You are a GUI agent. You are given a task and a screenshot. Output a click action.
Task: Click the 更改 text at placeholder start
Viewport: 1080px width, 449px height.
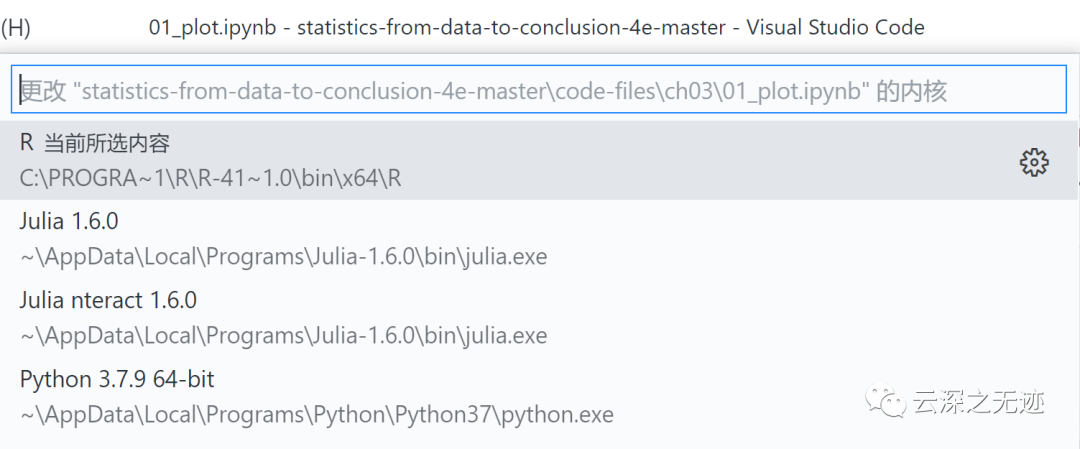[43, 92]
